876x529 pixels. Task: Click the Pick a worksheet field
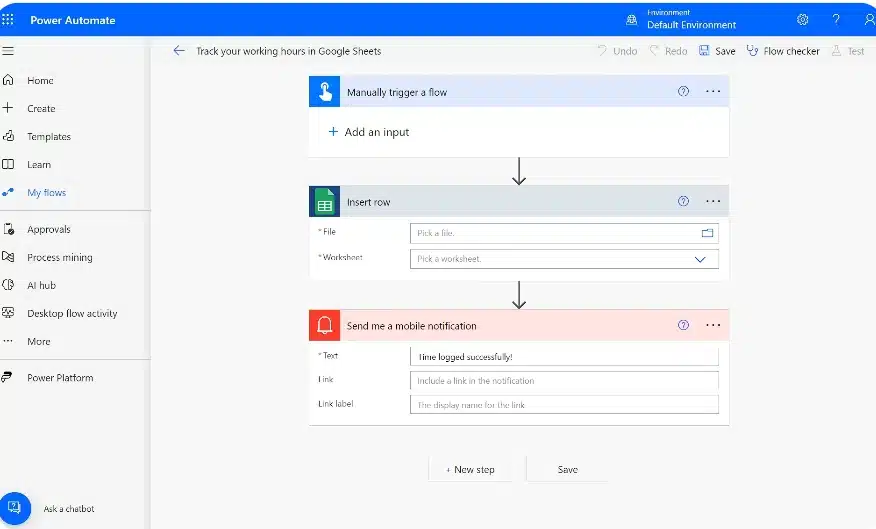pyautogui.click(x=564, y=259)
